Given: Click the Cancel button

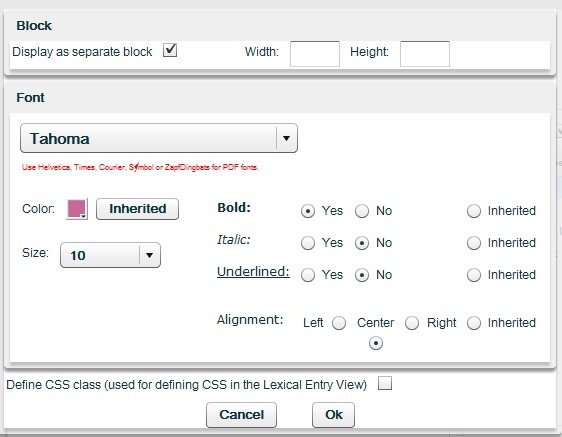Looking at the screenshot, I should [x=241, y=415].
